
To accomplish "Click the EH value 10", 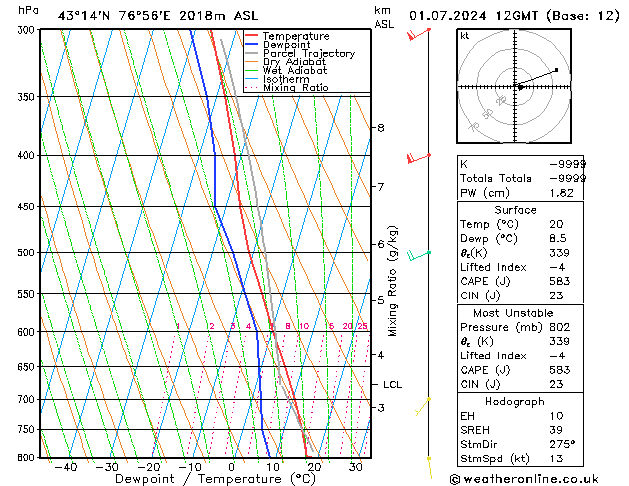I will click(556, 416).
